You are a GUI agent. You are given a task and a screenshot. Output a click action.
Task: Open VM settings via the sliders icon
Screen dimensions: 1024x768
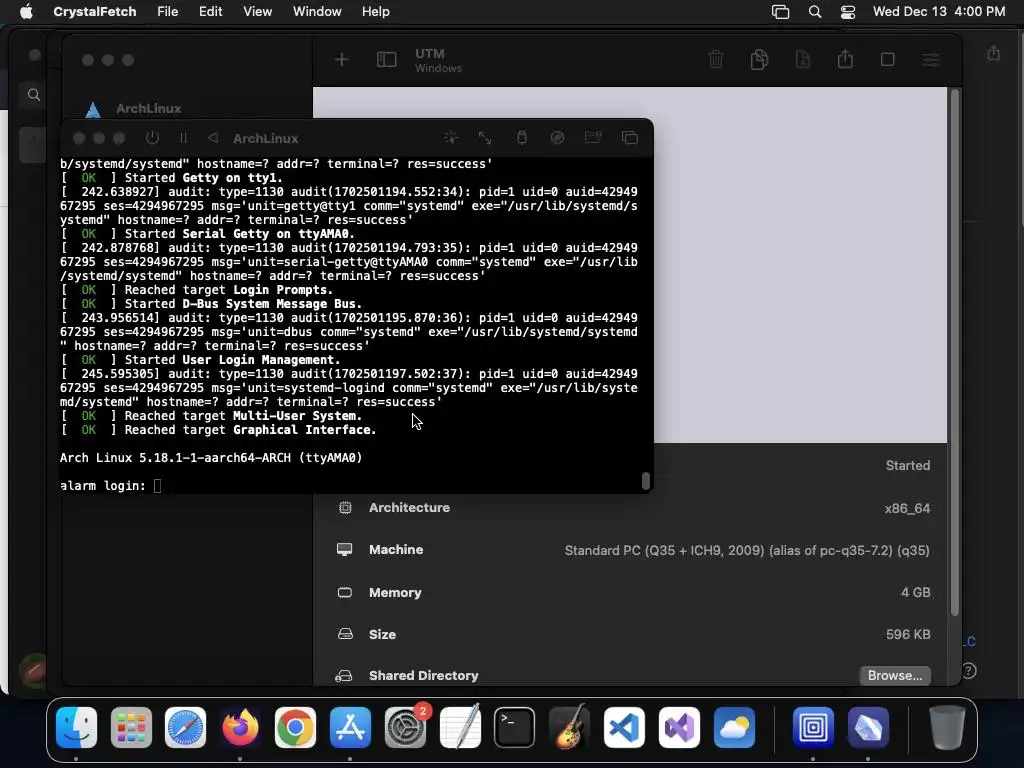tap(931, 60)
